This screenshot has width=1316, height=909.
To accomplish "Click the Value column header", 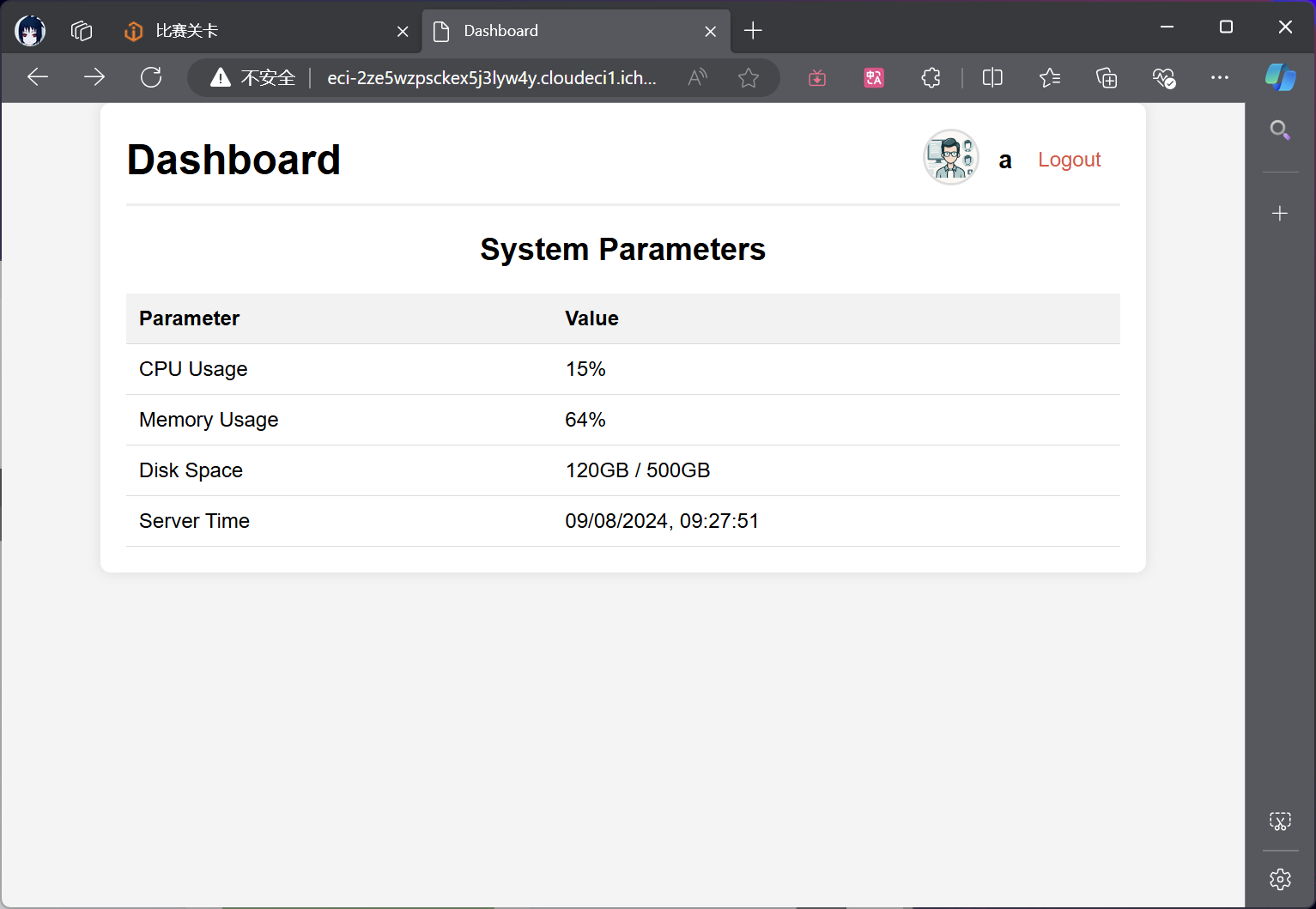I will point(591,318).
